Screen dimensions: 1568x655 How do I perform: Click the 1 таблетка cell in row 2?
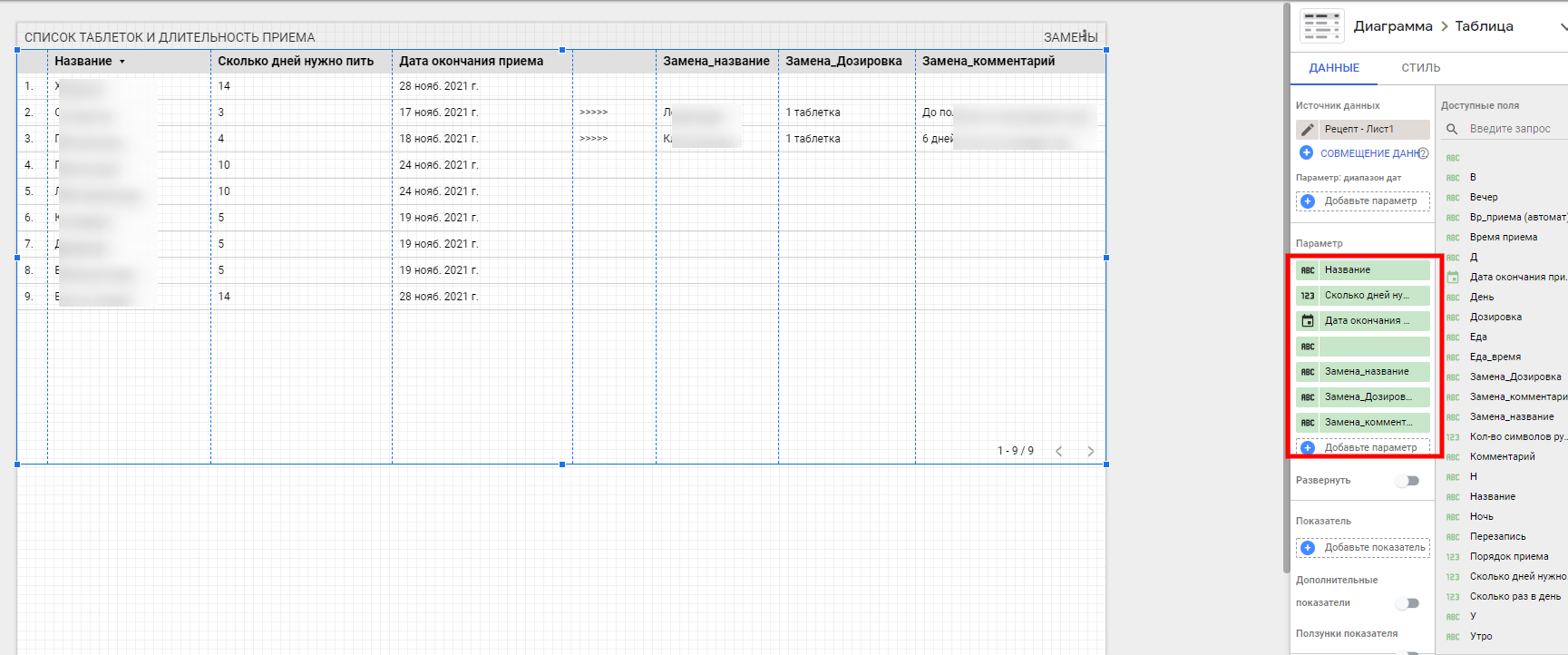point(813,112)
